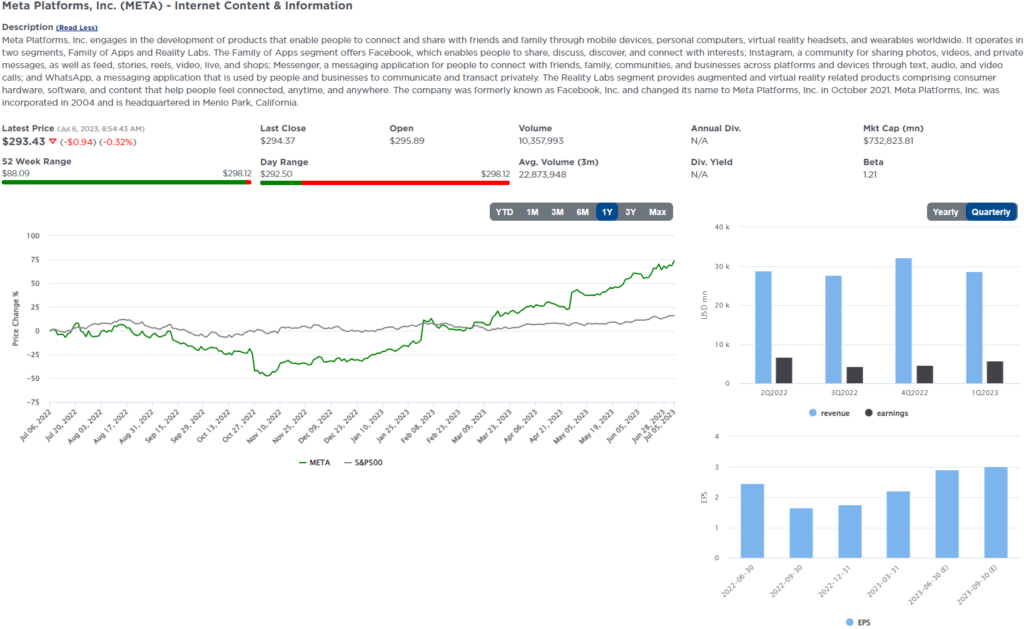The width and height of the screenshot is (1024, 629).
Task: Click the USD mn axis label
Action: click(x=704, y=305)
